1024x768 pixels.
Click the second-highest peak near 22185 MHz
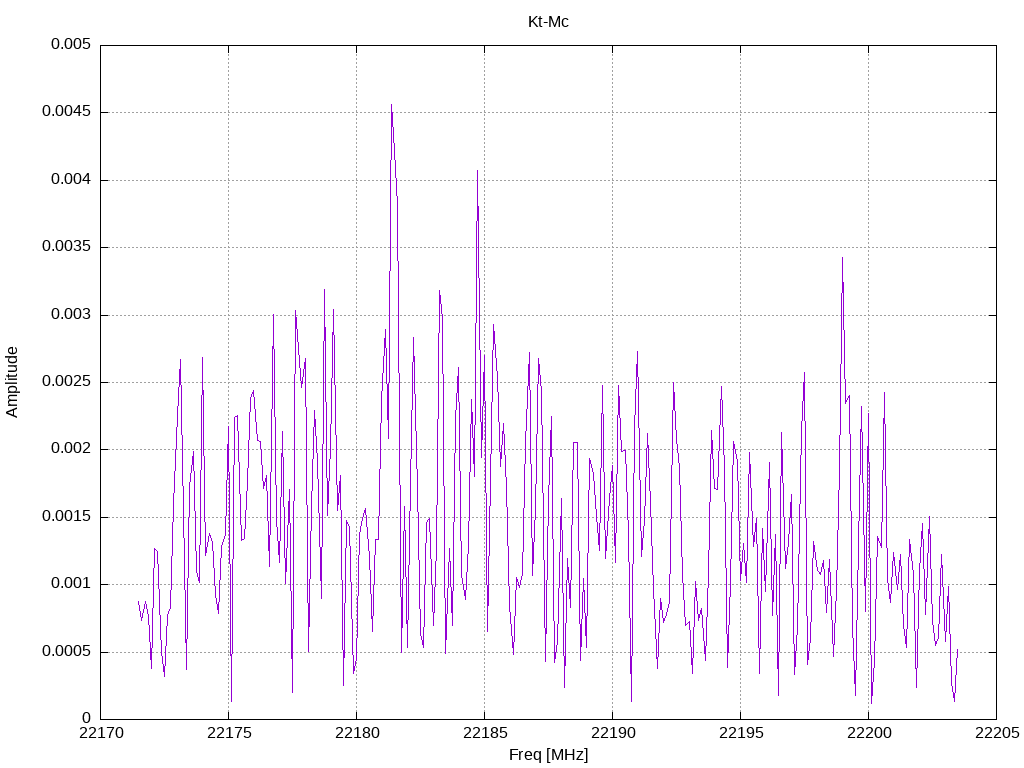[477, 172]
